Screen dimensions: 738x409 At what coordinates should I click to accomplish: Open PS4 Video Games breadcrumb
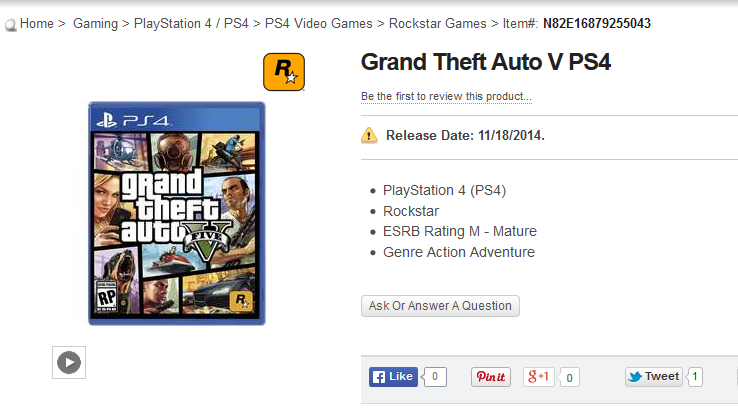(319, 24)
